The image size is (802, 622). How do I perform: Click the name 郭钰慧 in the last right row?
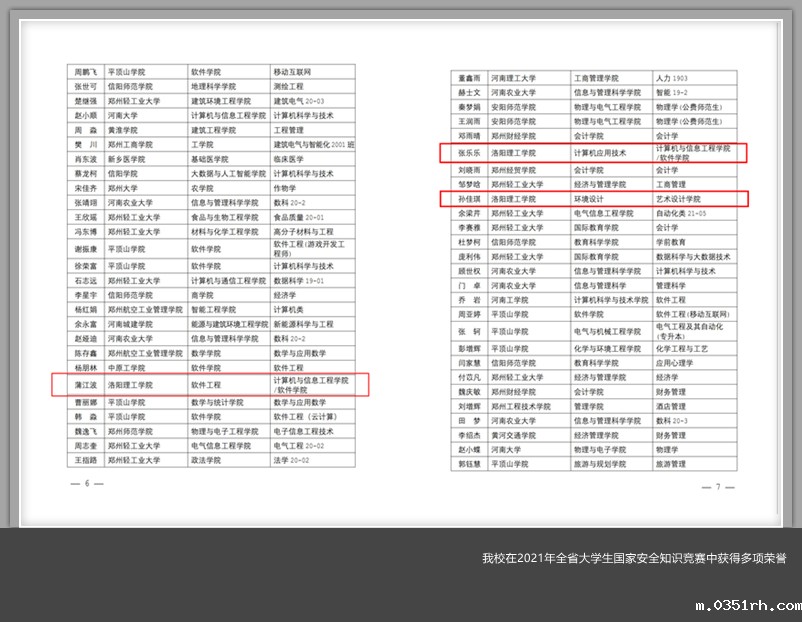click(x=469, y=464)
